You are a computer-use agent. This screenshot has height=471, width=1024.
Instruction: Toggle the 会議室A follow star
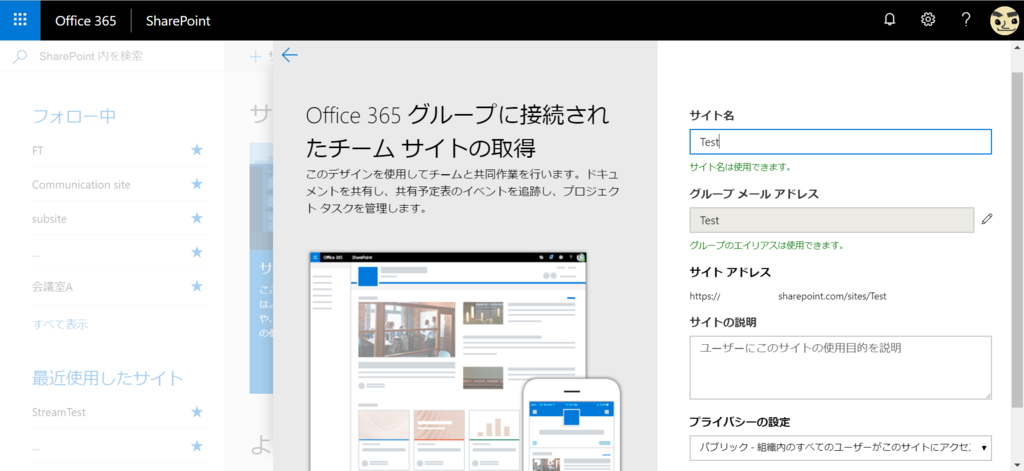click(x=197, y=286)
